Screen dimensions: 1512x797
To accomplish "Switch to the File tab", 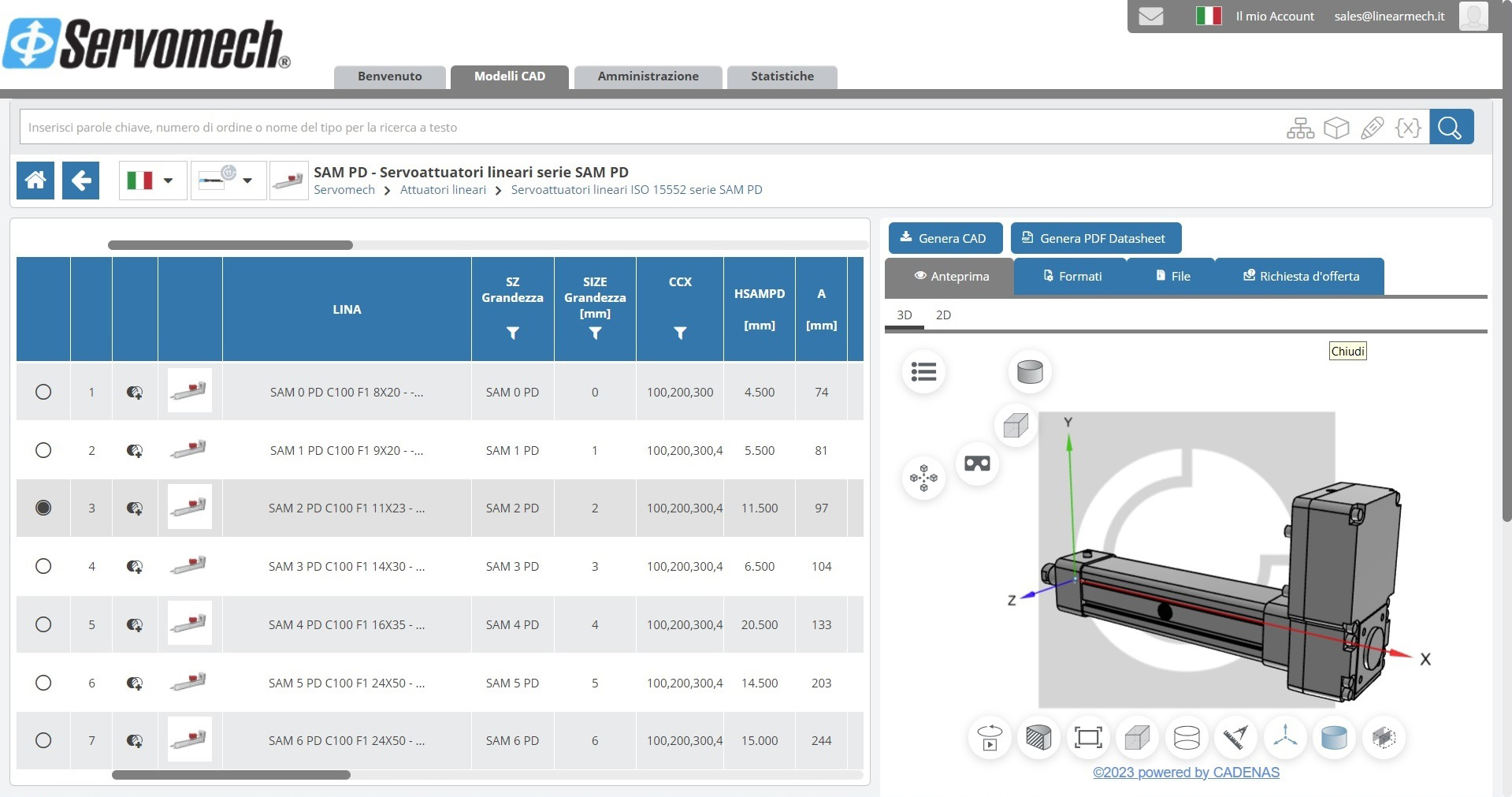I will coord(1172,276).
